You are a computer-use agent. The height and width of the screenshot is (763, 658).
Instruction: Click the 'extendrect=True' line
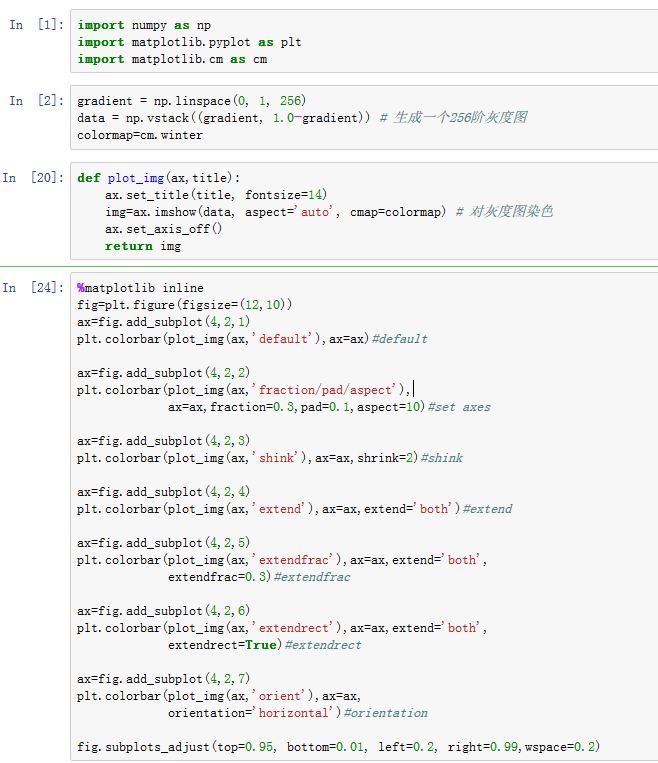223,645
